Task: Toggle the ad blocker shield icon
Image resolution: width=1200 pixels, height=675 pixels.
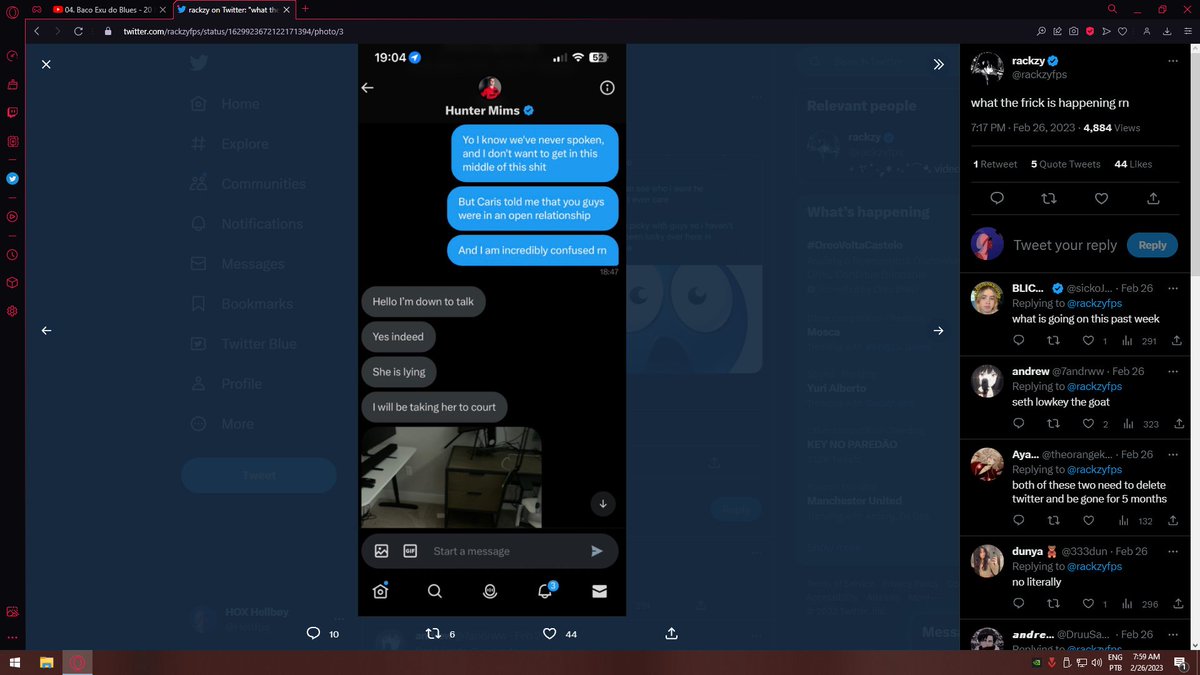Action: [x=1090, y=31]
